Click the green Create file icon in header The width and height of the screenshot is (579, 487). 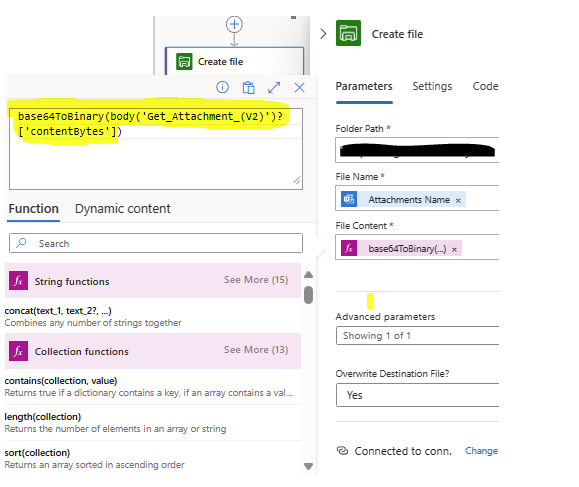348,33
